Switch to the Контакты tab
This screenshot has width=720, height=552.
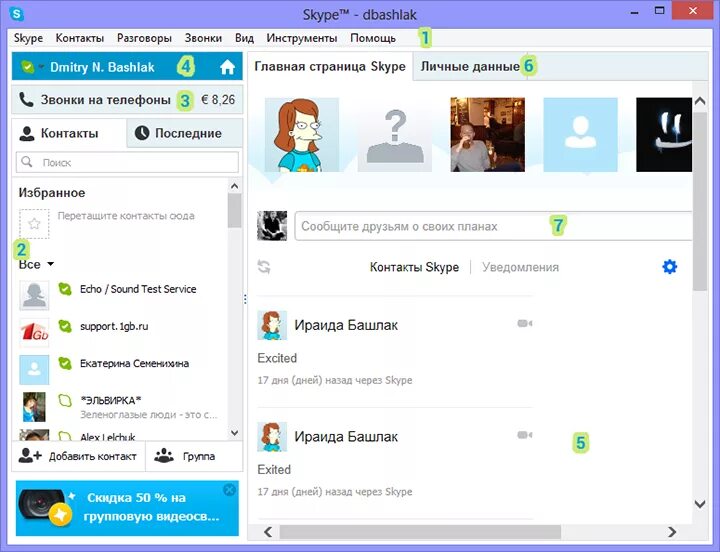click(69, 133)
